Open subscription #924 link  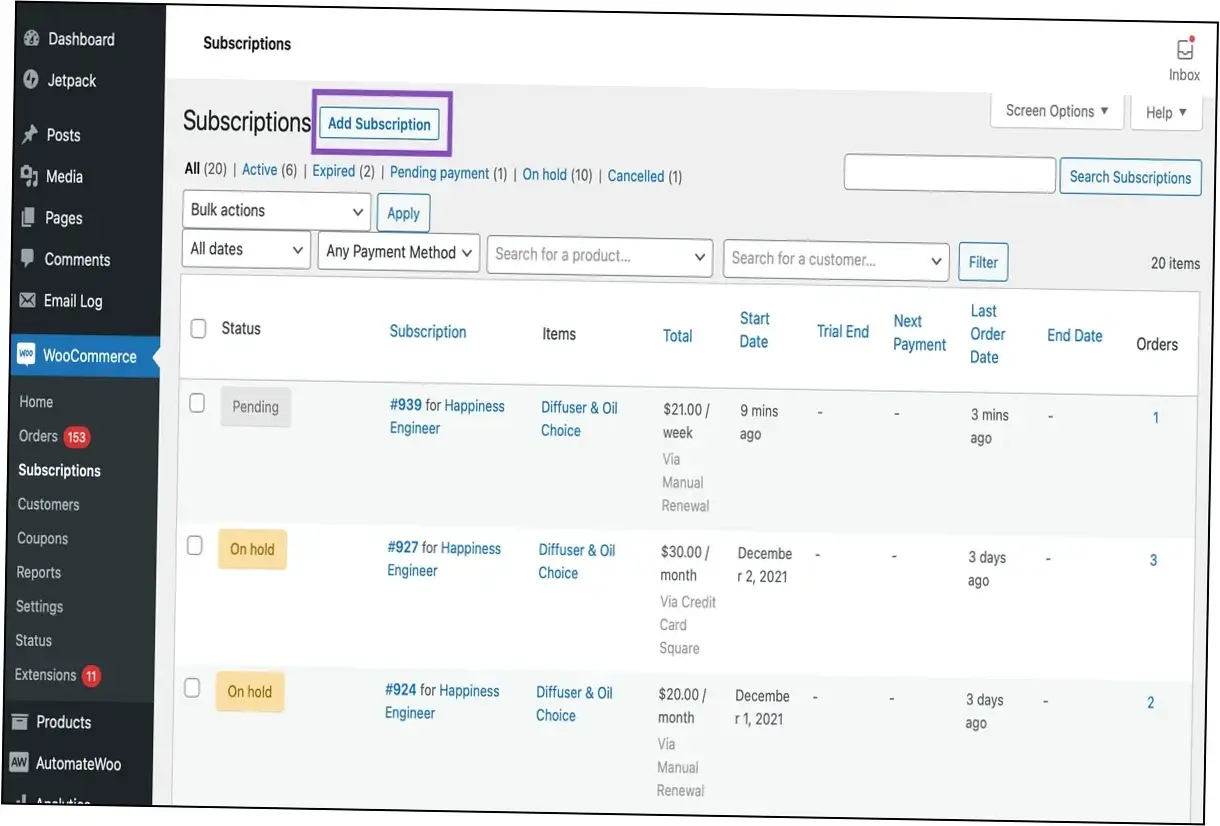click(402, 690)
